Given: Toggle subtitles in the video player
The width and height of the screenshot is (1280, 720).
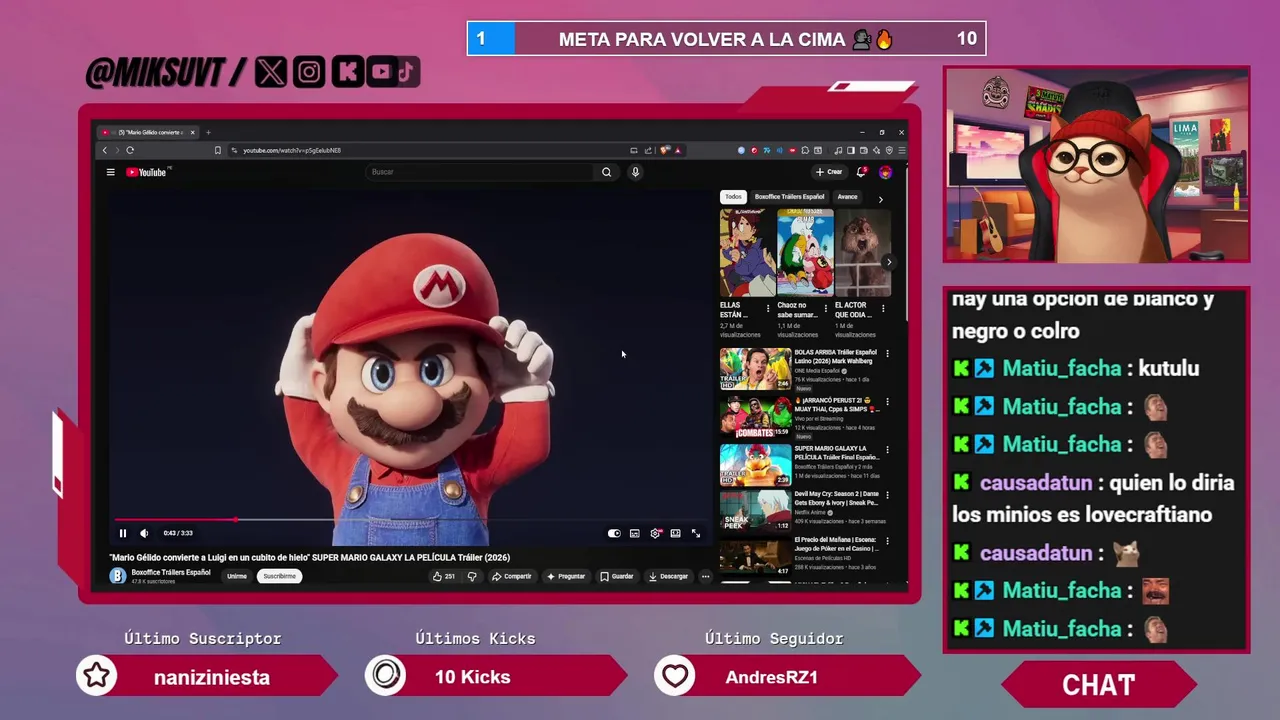Looking at the screenshot, I should (x=635, y=533).
